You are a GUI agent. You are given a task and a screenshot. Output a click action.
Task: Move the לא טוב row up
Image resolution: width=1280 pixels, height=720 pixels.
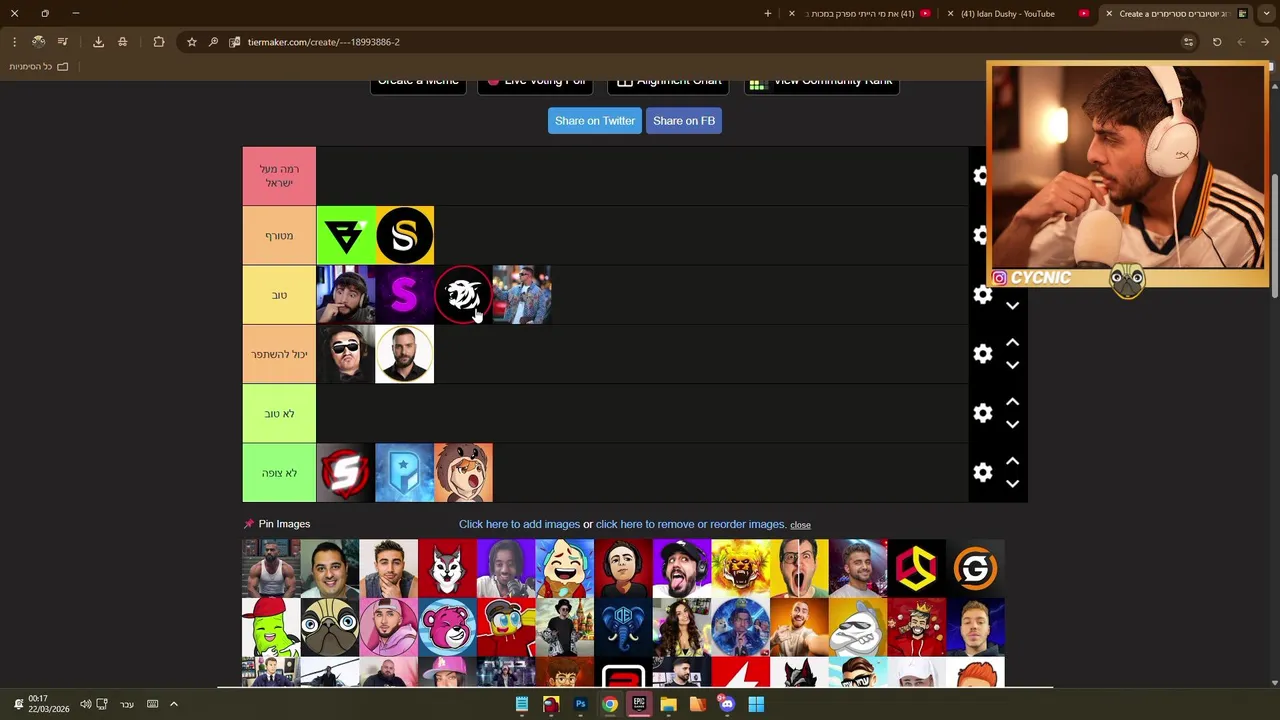click(x=1012, y=402)
